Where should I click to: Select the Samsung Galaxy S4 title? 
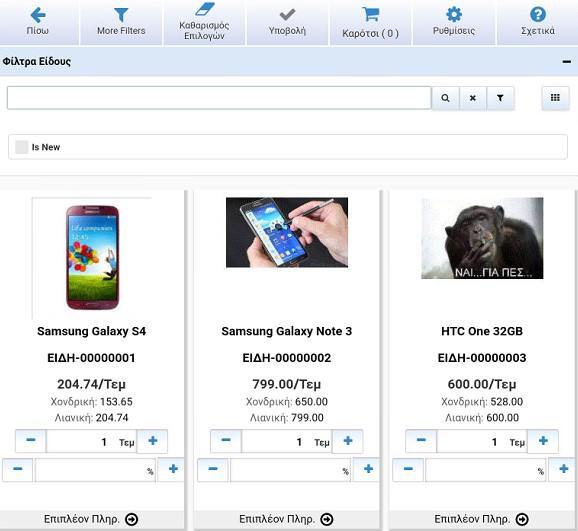pyautogui.click(x=91, y=331)
